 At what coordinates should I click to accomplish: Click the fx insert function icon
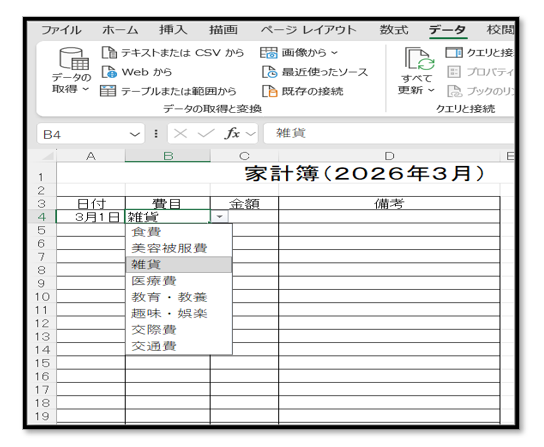pos(232,133)
